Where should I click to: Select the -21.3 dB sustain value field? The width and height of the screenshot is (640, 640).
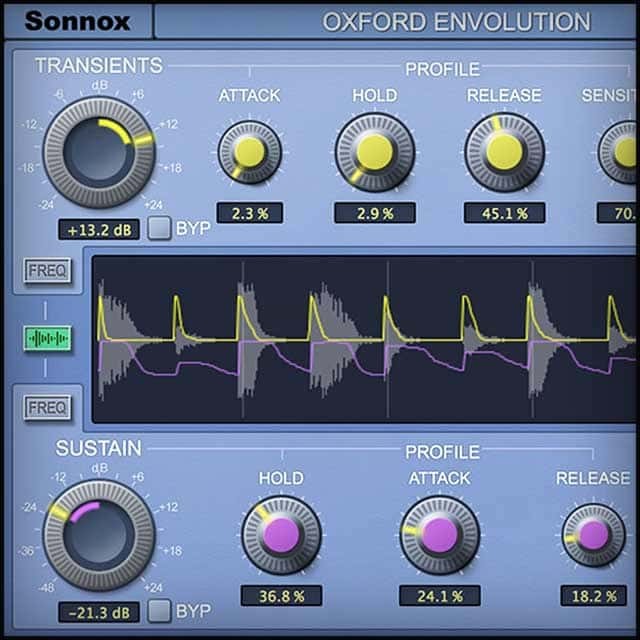[99, 609]
